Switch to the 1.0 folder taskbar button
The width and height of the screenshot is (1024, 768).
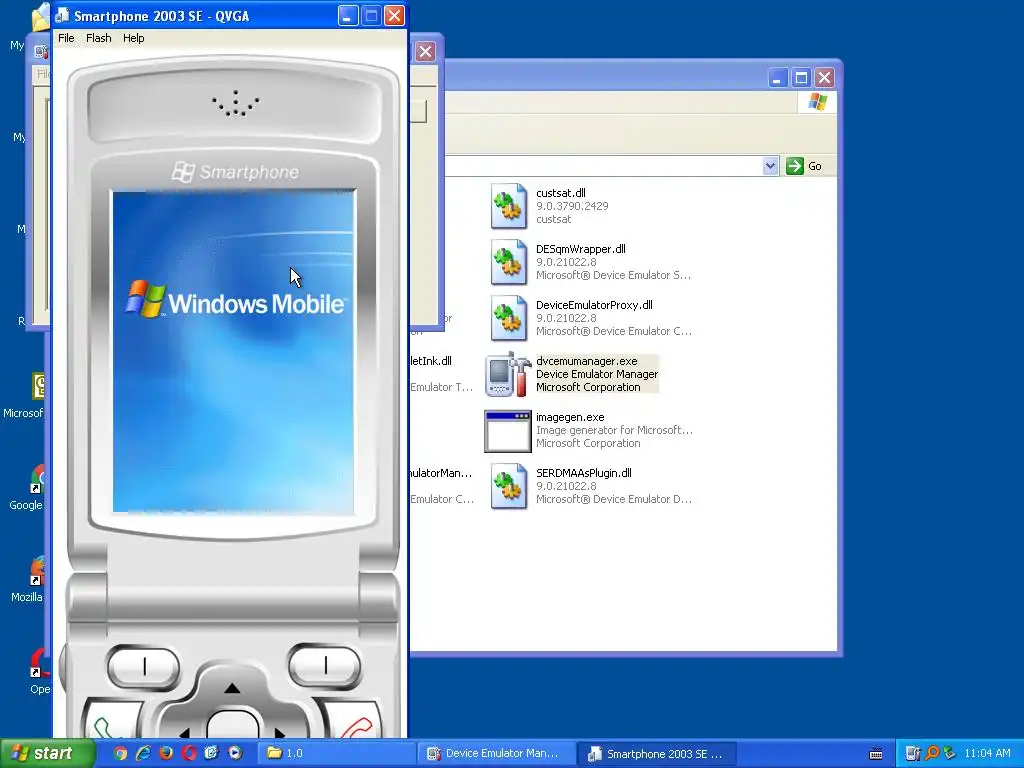[336, 753]
